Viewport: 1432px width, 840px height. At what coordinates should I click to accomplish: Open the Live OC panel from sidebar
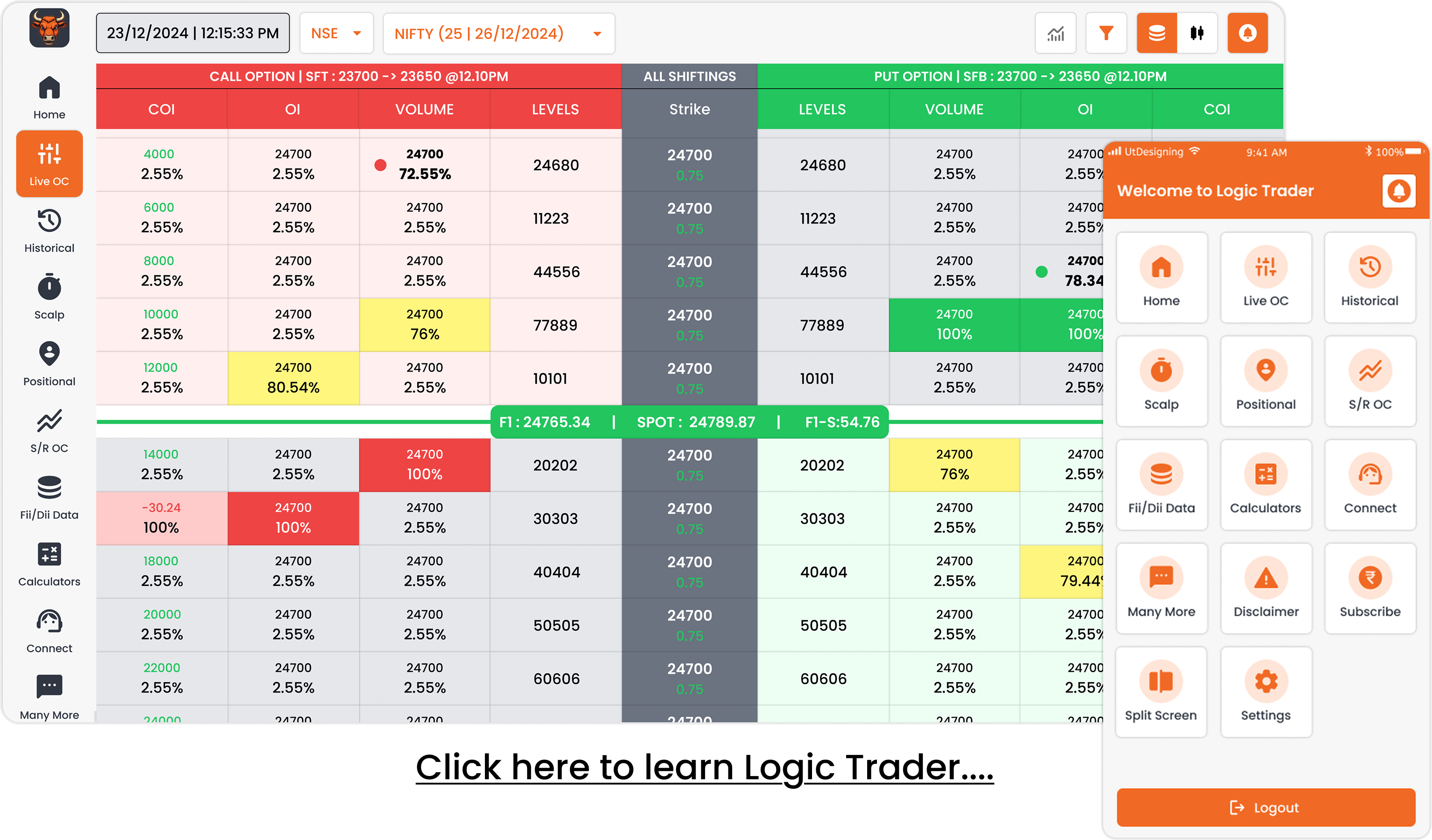tap(50, 164)
